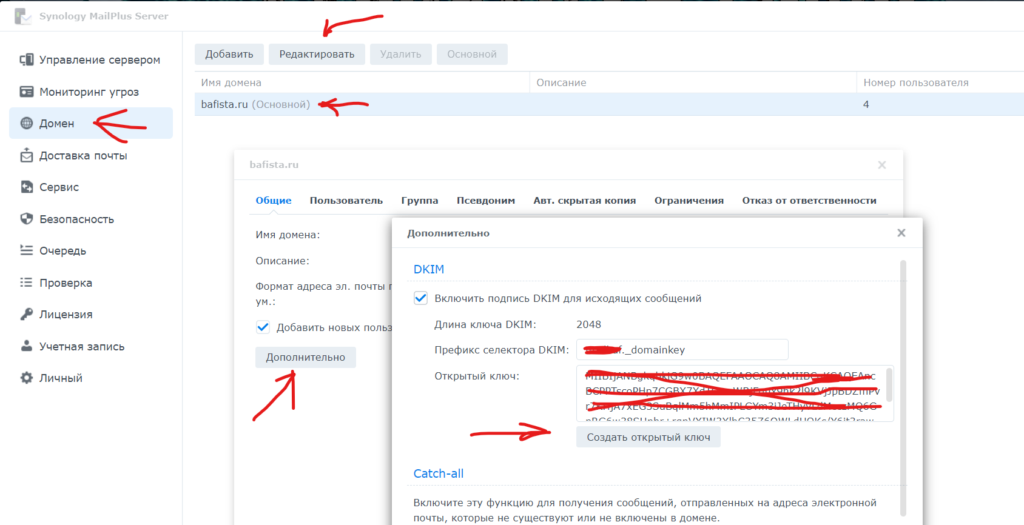Image resolution: width=1024 pixels, height=525 pixels.
Task: Click the Сервис sidebar icon
Action: [27, 187]
